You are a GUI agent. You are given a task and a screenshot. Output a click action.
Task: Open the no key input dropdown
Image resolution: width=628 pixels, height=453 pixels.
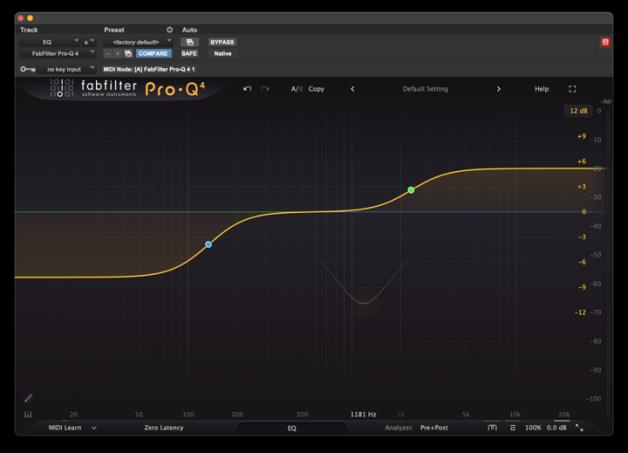[x=68, y=69]
